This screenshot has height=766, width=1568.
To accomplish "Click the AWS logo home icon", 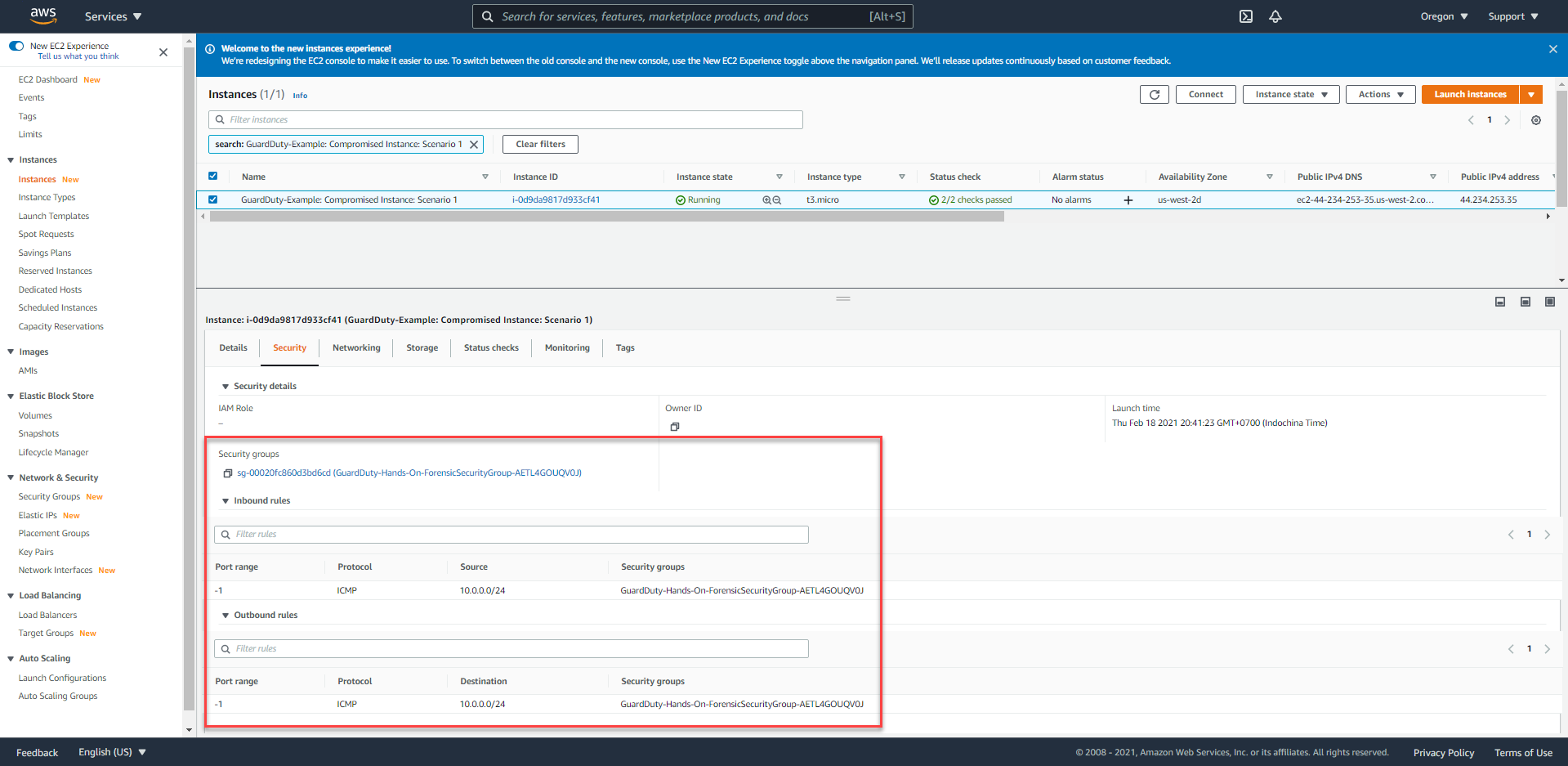I will click(x=42, y=16).
